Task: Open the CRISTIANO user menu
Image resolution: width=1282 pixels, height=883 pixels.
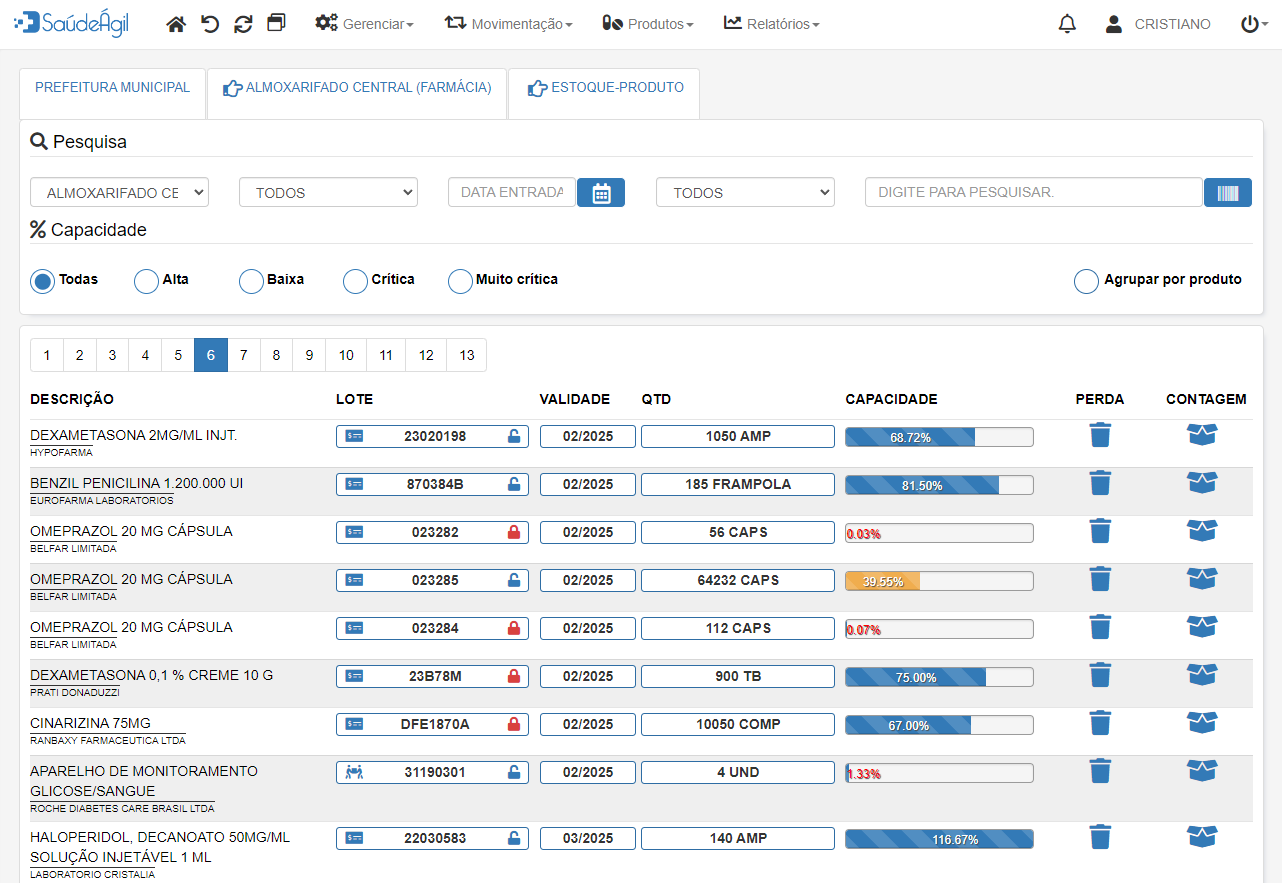Action: pos(1158,24)
